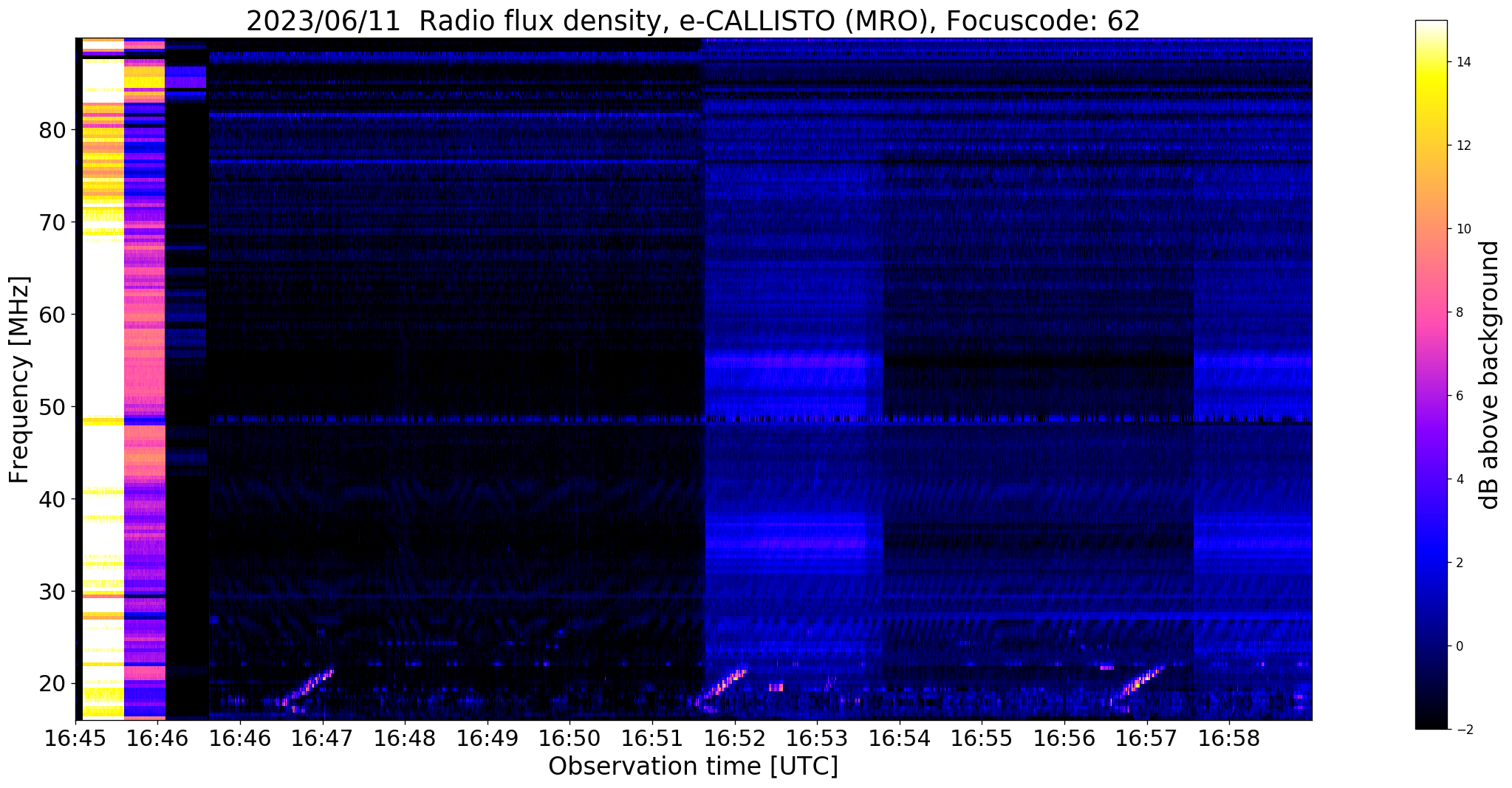Select the 20 tick on the frequency axis
1512x788 pixels.
(x=53, y=684)
